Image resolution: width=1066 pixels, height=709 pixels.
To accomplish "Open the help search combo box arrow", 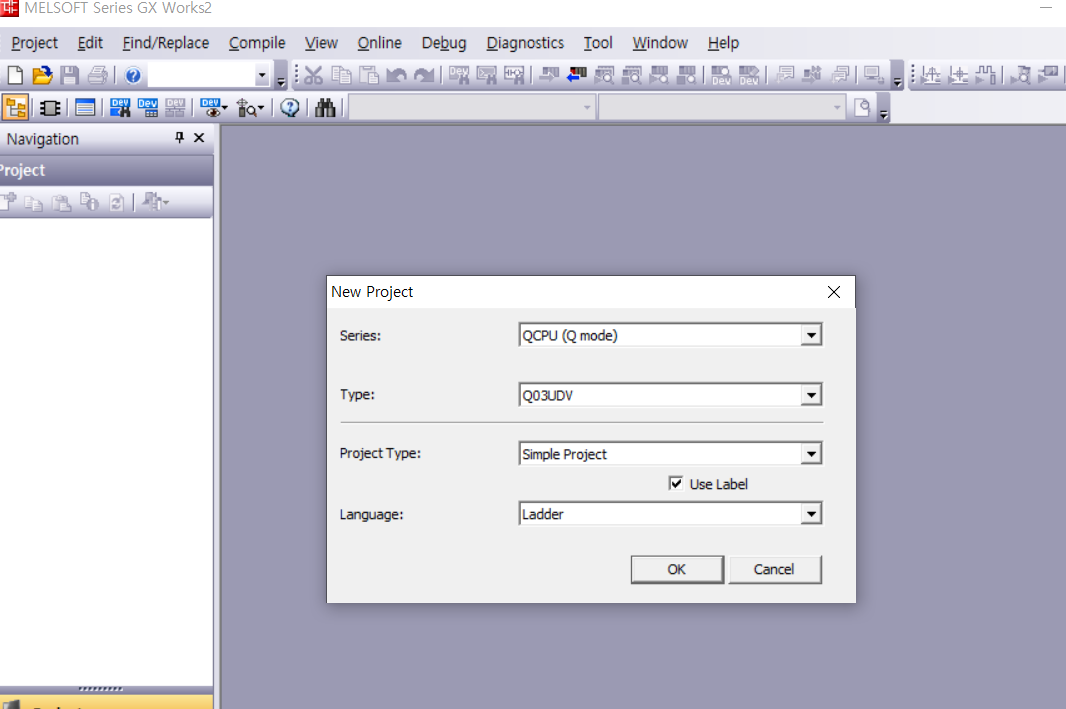I will (x=262, y=75).
